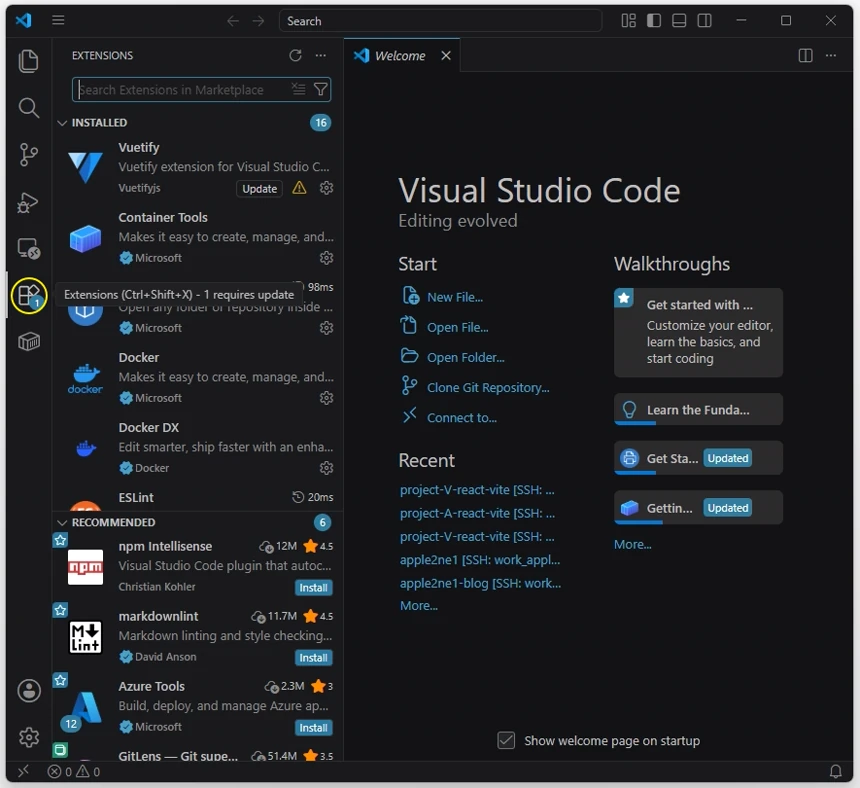Open the Run and Debug view

29,202
